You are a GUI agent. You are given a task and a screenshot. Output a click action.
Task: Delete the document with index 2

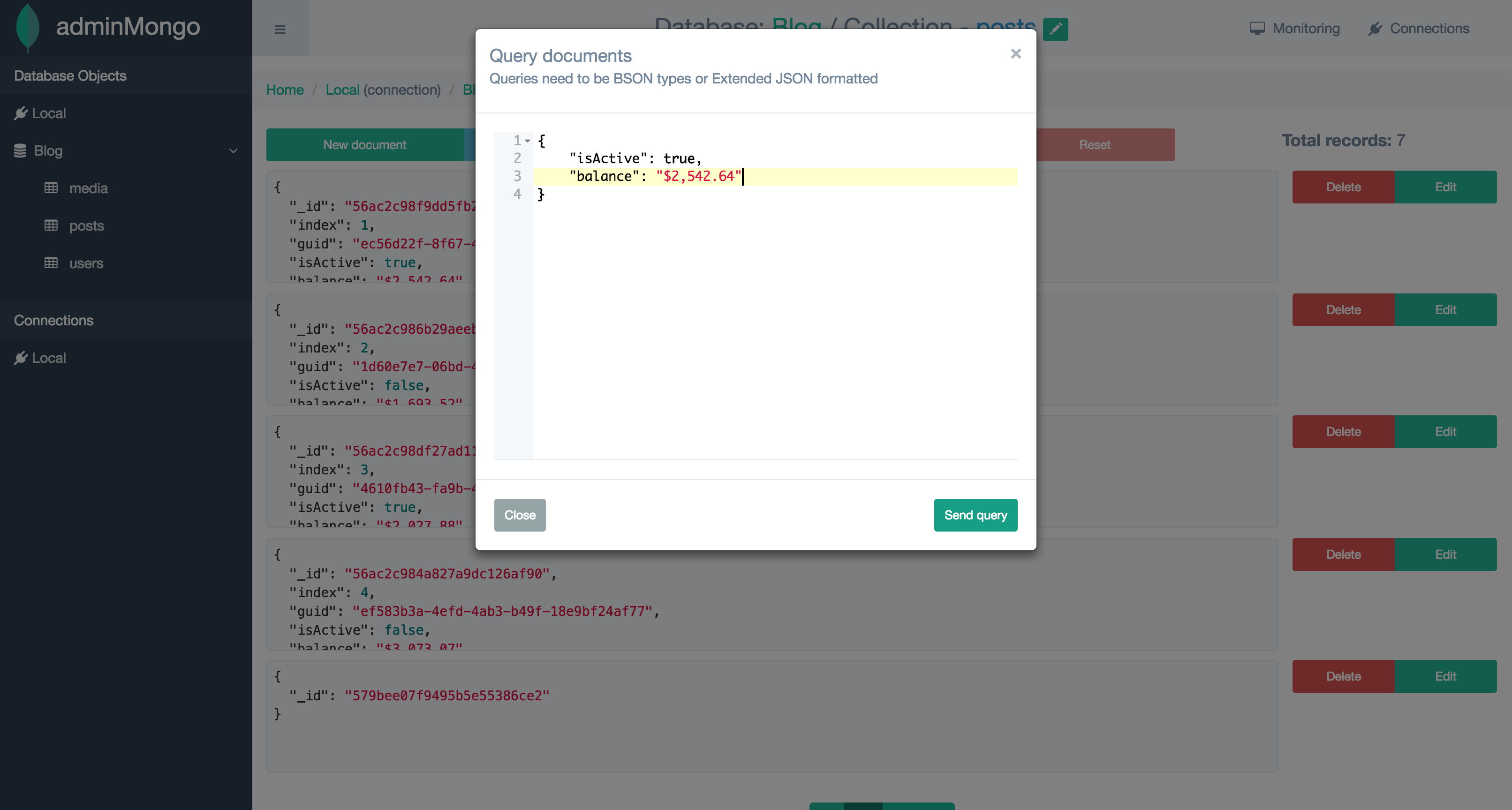coord(1343,310)
